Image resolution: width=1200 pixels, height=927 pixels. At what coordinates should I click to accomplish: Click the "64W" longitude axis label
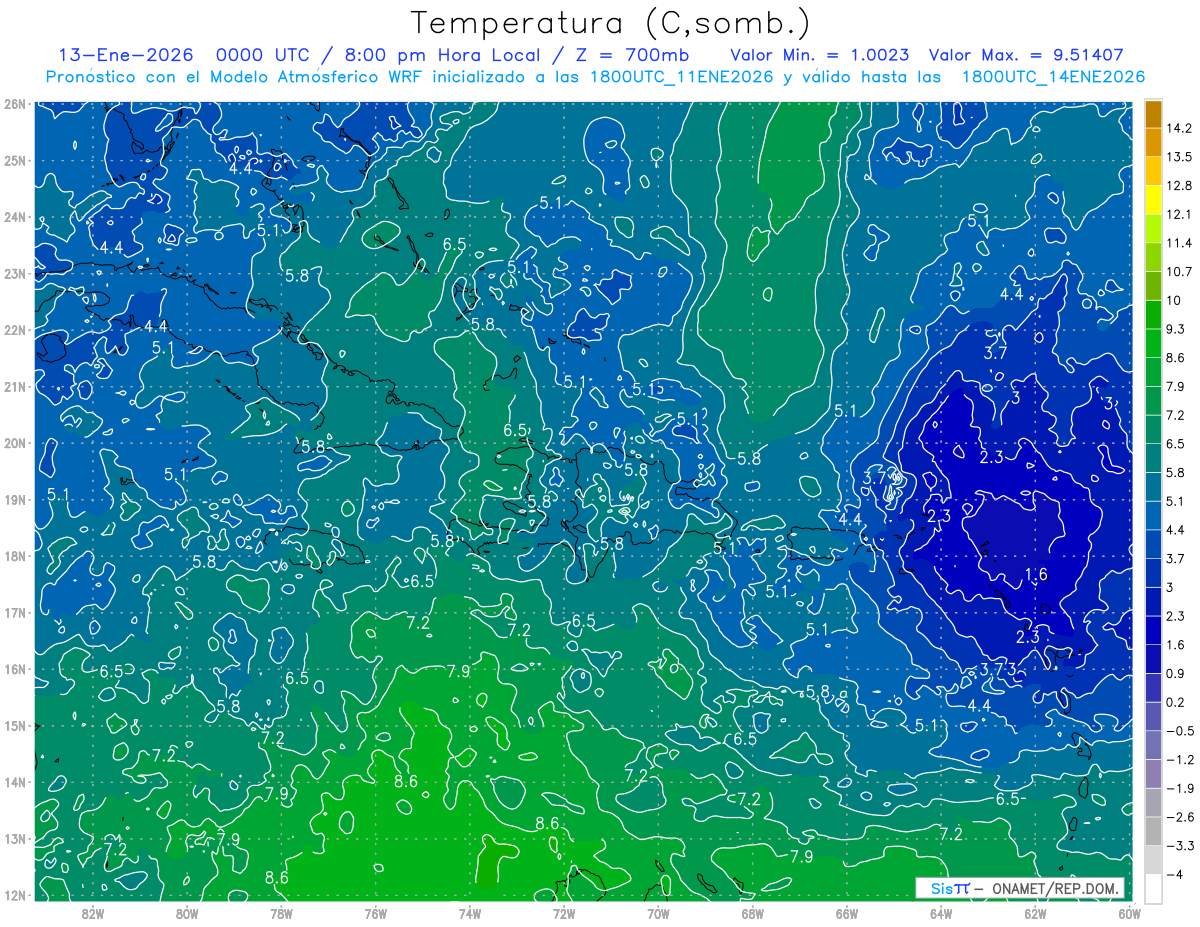point(941,913)
